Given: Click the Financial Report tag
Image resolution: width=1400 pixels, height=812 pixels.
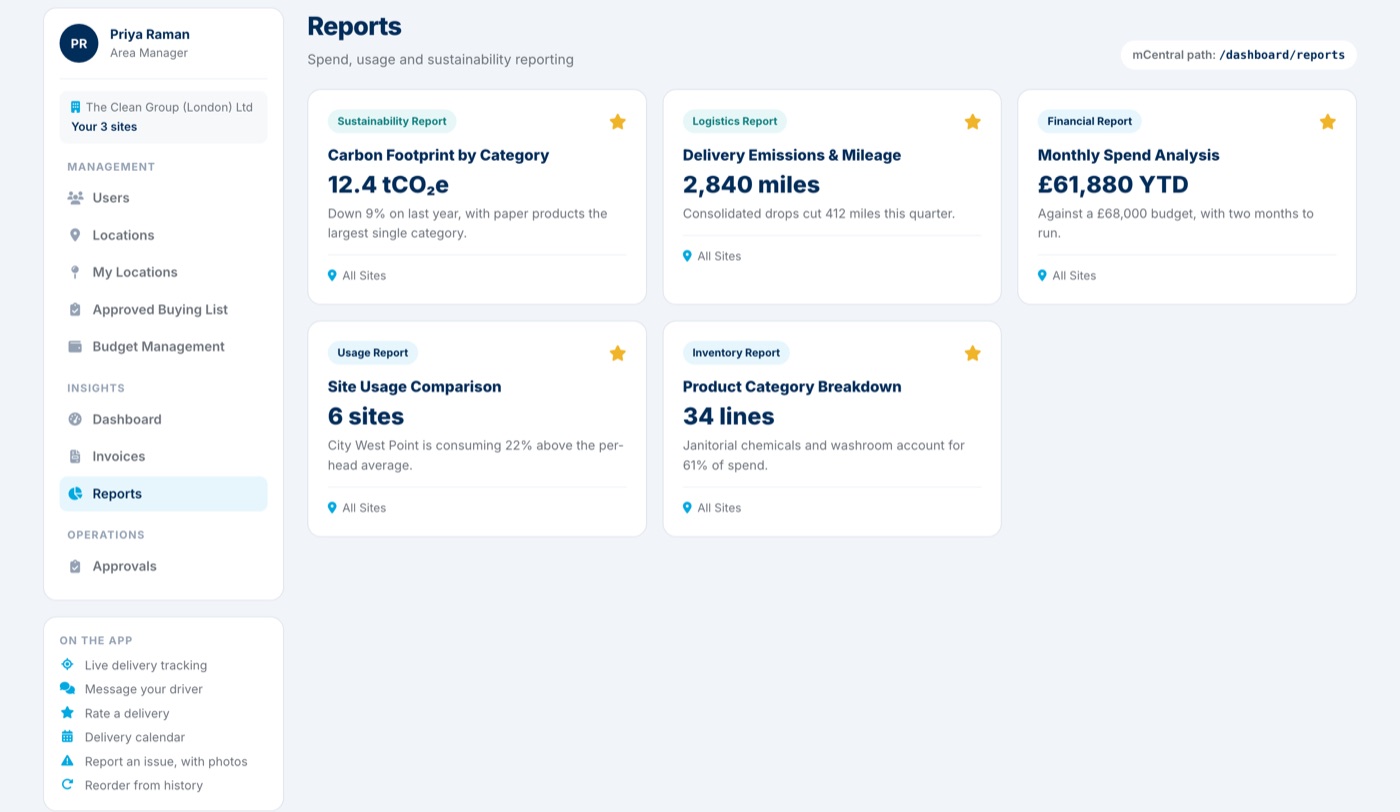Looking at the screenshot, I should pos(1090,121).
